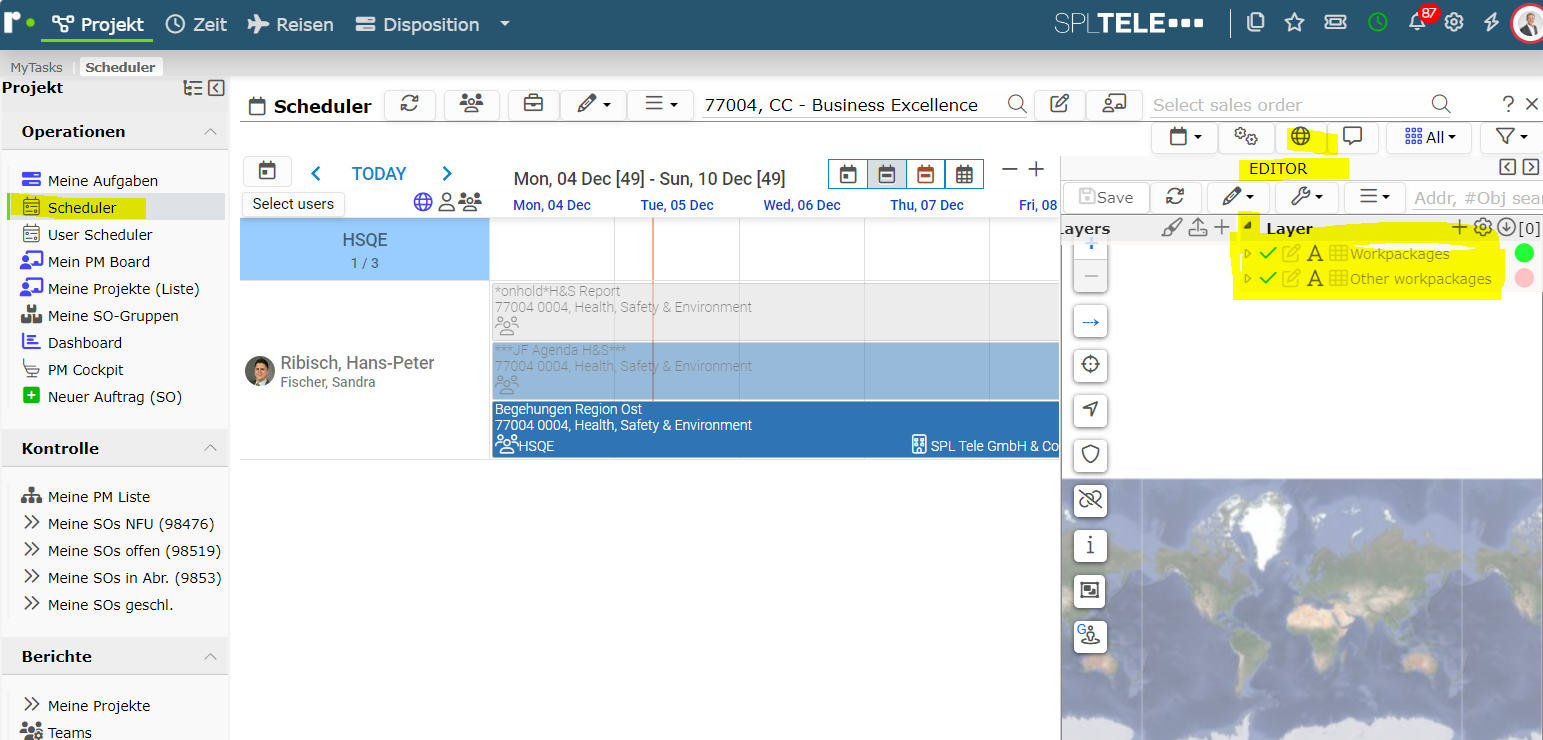This screenshot has height=740, width=1543.
Task: Toggle green checkmark of Other workpackages layer
Action: [x=1268, y=279]
